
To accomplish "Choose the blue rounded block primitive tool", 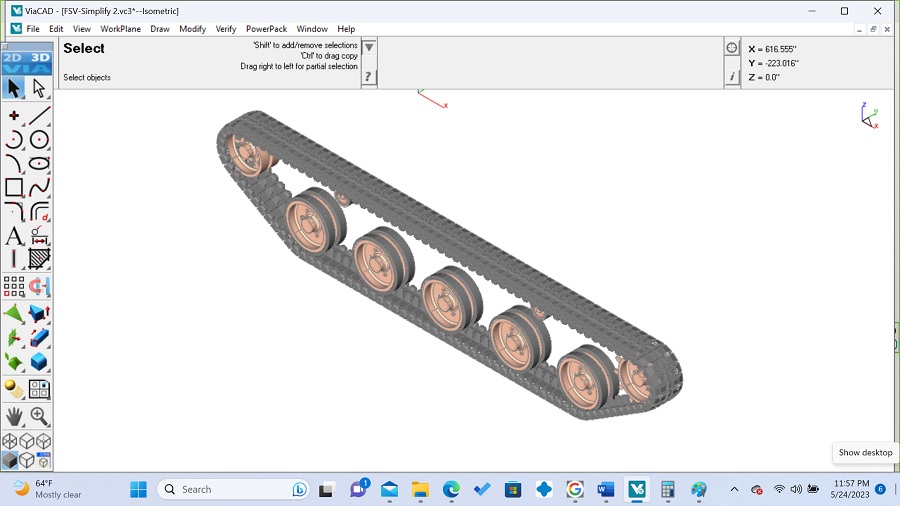I will click(x=39, y=361).
